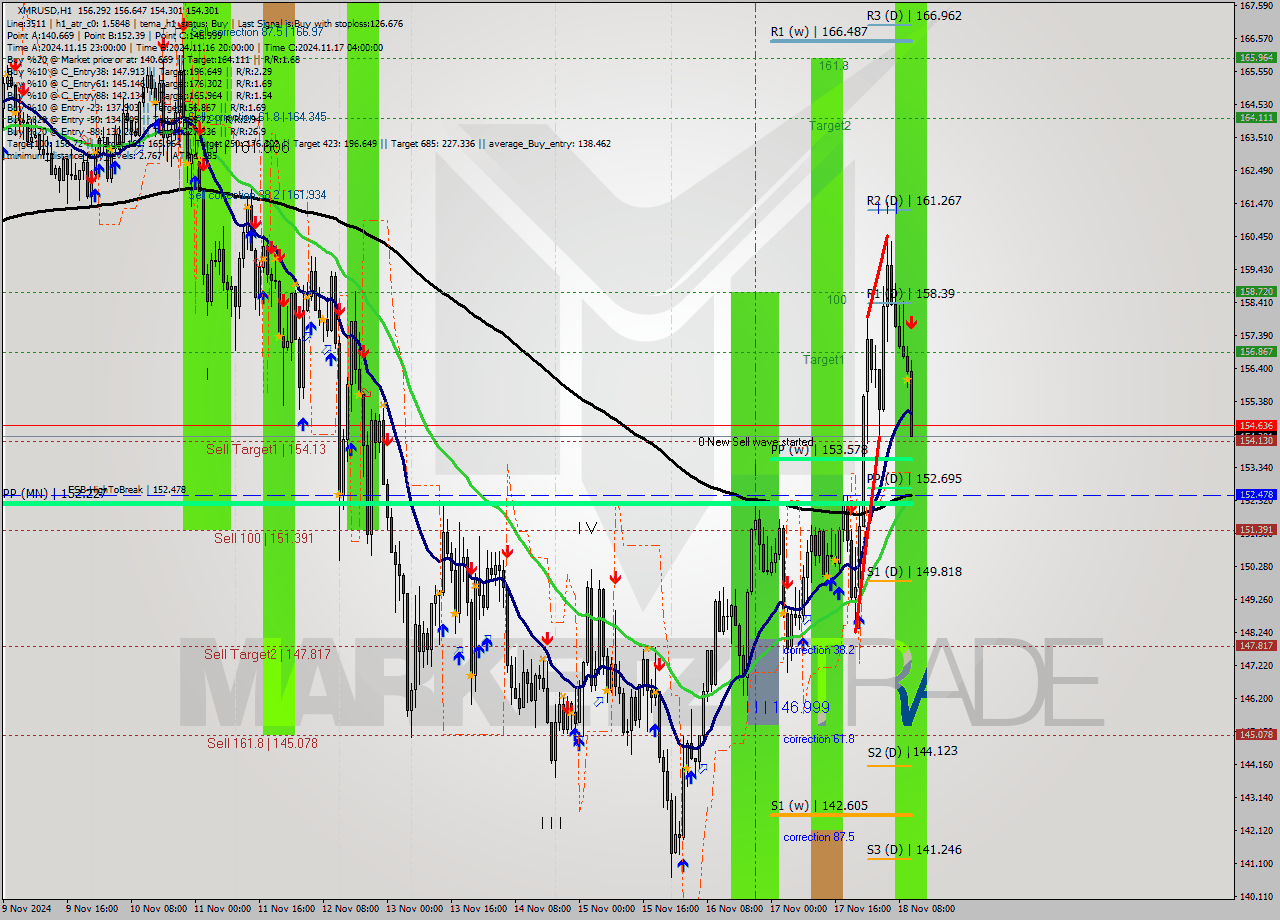Select the Sell correction 38.2 | 161.934 label

(x=257, y=194)
